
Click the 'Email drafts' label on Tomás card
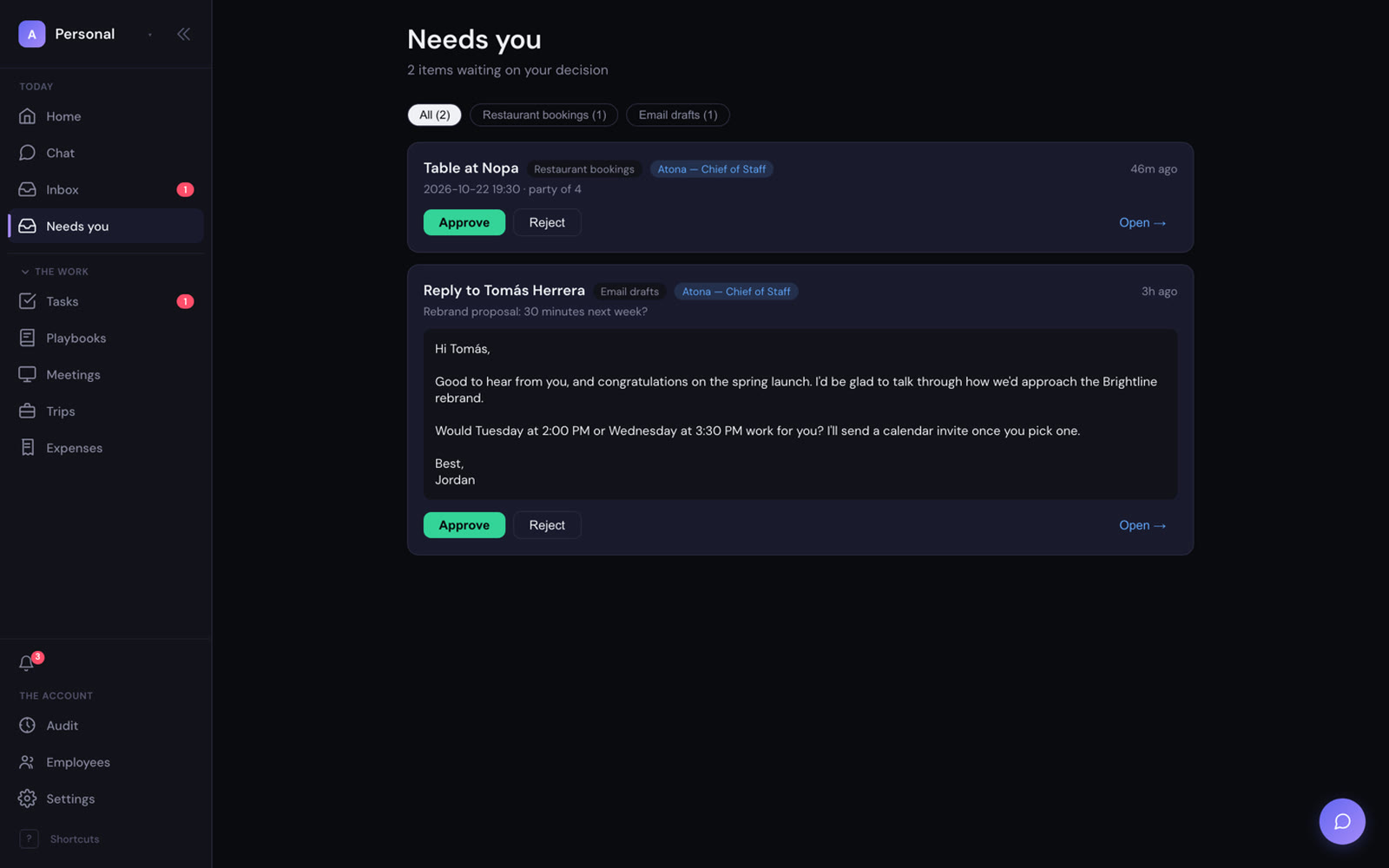point(629,292)
